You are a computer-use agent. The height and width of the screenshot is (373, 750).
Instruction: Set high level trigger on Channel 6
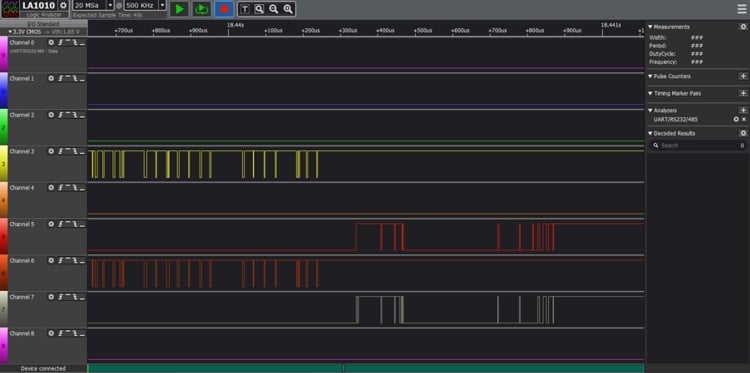click(x=67, y=261)
